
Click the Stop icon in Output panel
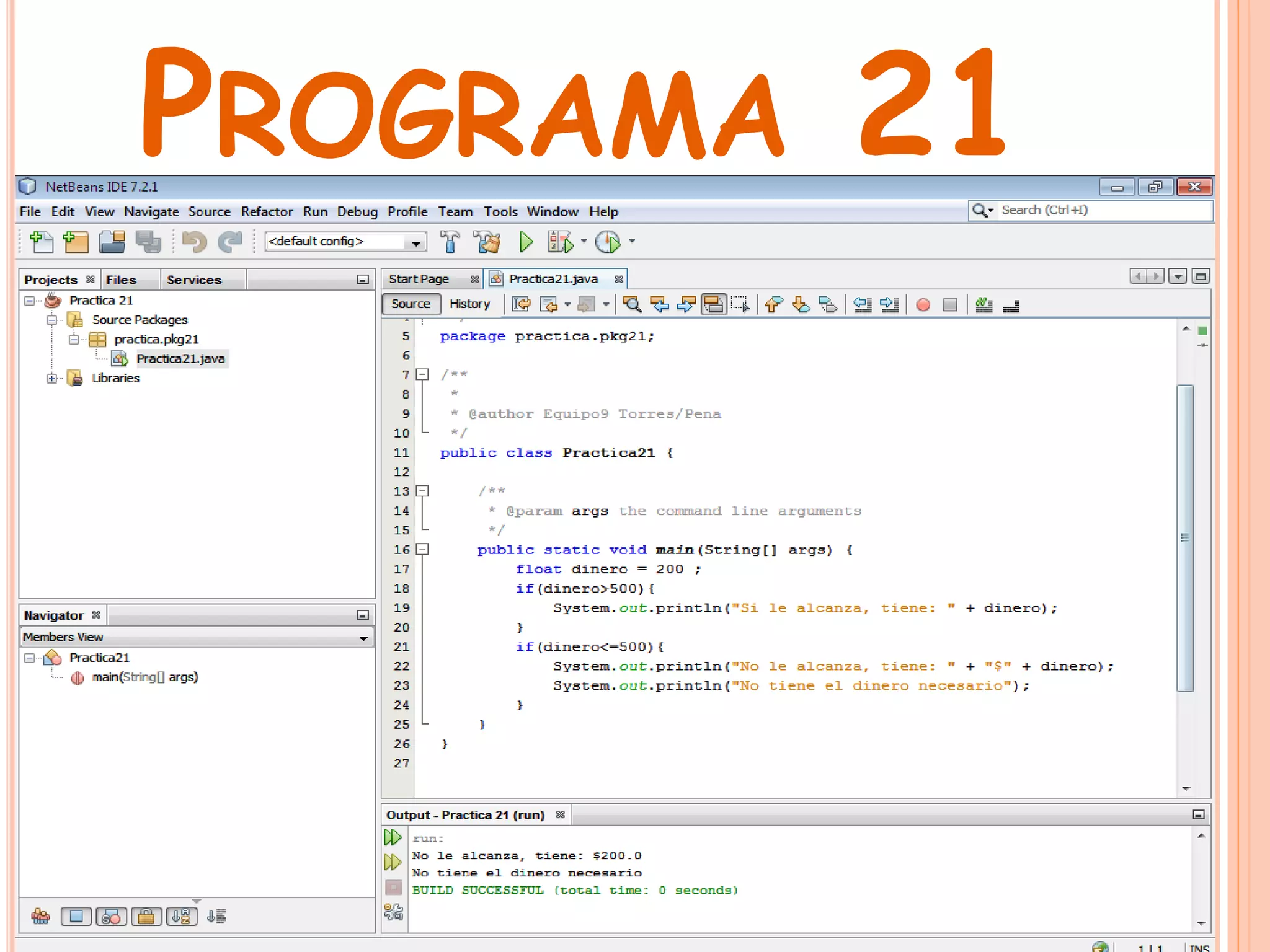pos(393,888)
